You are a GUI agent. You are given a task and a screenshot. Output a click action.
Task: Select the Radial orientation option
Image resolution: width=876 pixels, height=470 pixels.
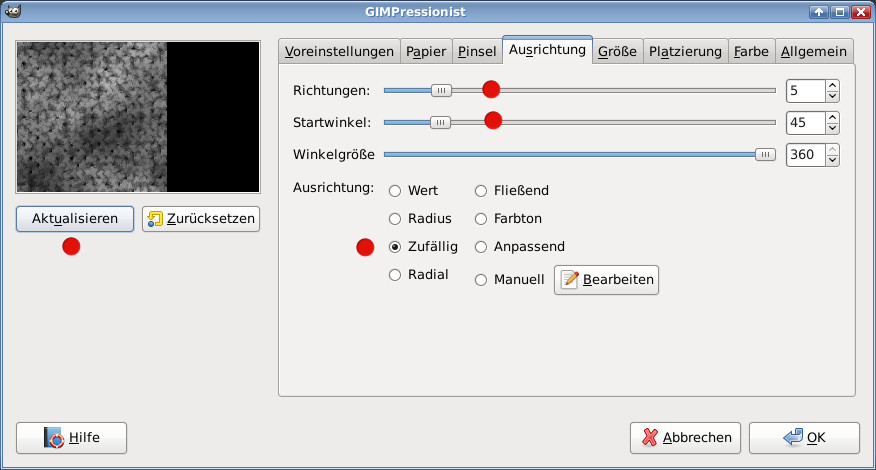pos(395,275)
